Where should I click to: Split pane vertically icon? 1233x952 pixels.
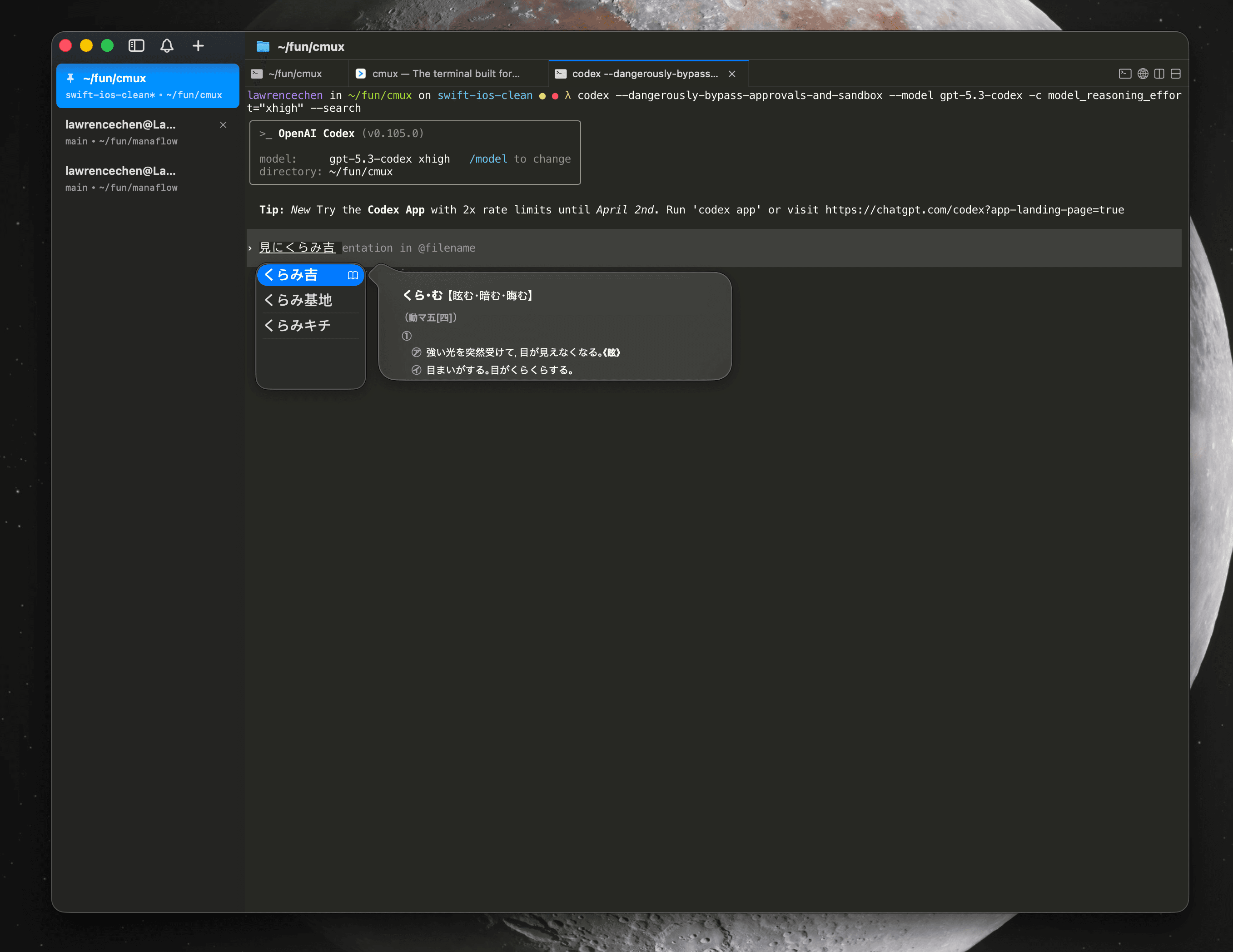[x=1159, y=74]
